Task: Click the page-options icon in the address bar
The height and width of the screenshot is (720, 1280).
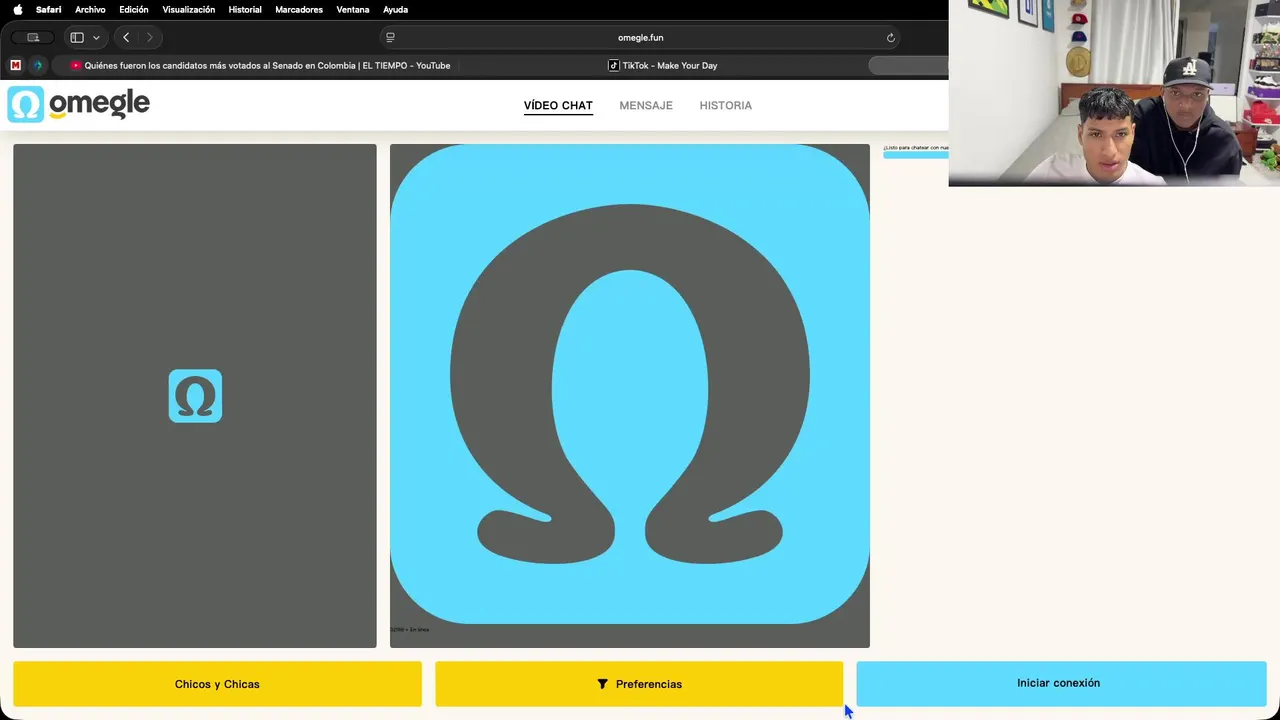Action: tap(390, 37)
